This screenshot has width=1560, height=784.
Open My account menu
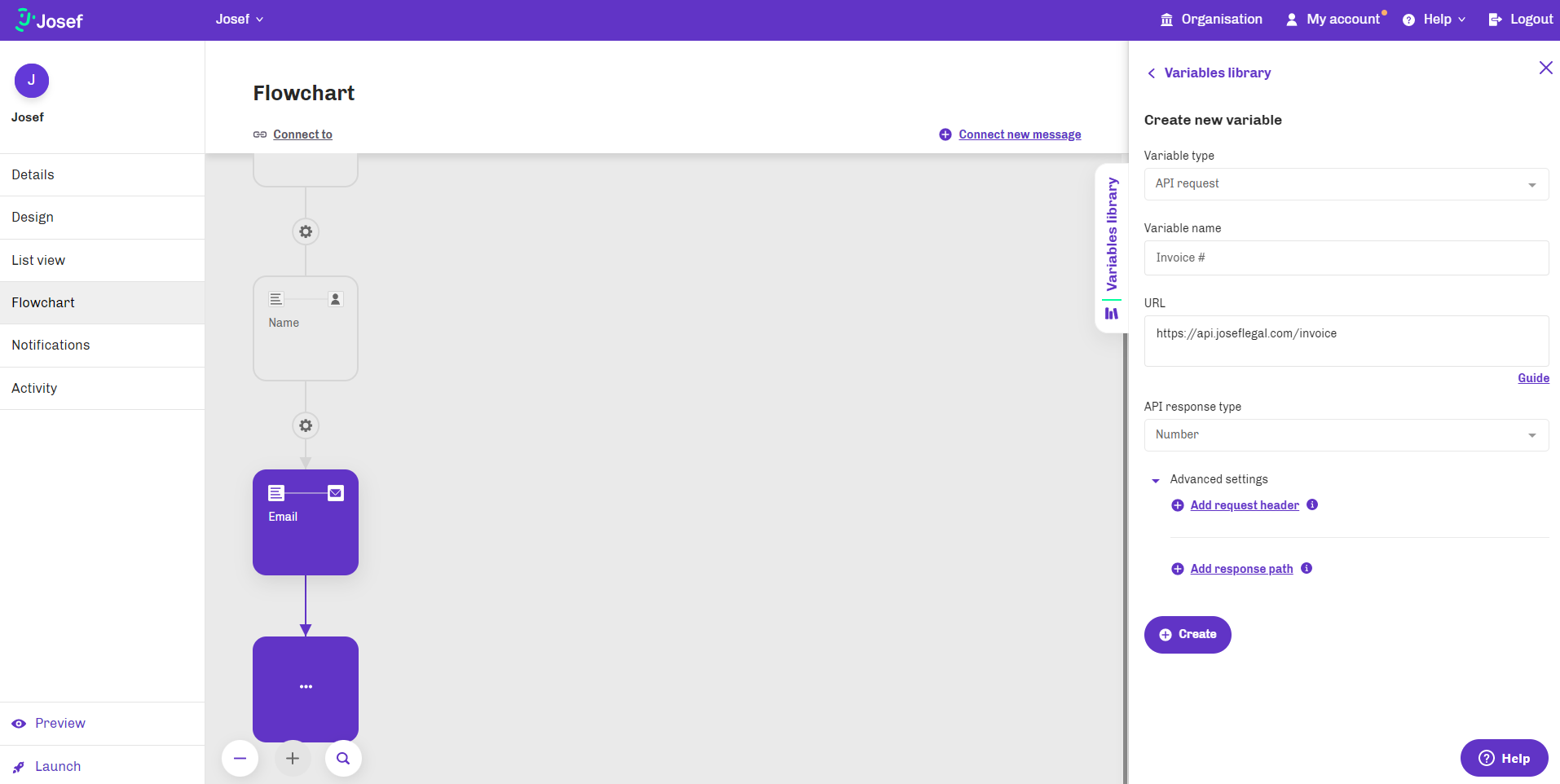[1335, 20]
